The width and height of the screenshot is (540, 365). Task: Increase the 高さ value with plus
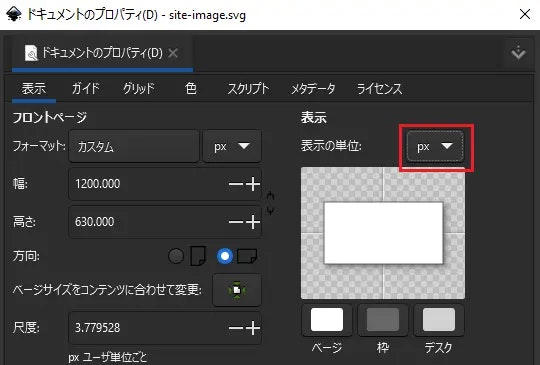coord(253,222)
